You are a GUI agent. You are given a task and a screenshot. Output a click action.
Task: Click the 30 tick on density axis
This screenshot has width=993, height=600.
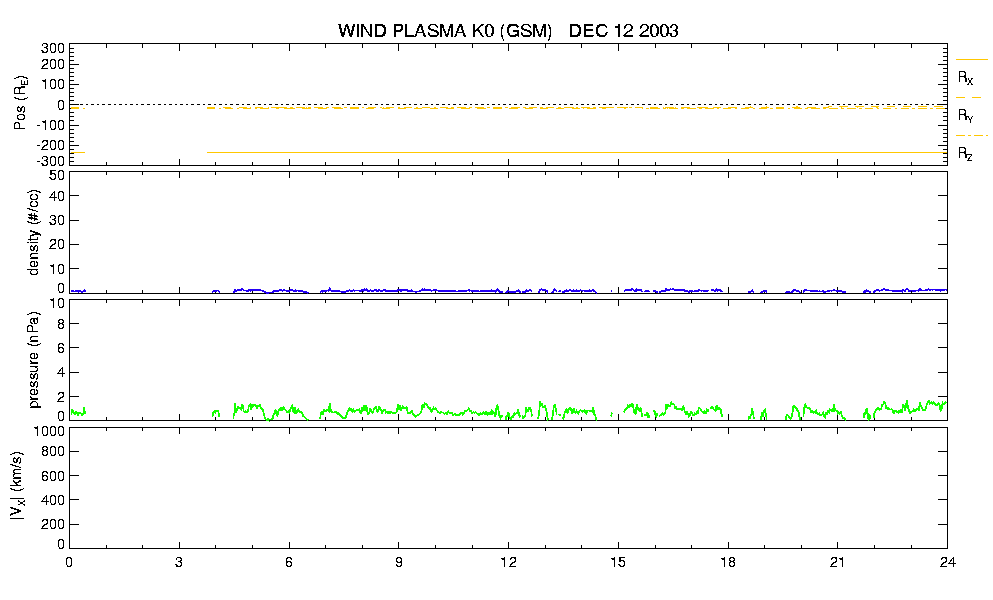click(57, 220)
